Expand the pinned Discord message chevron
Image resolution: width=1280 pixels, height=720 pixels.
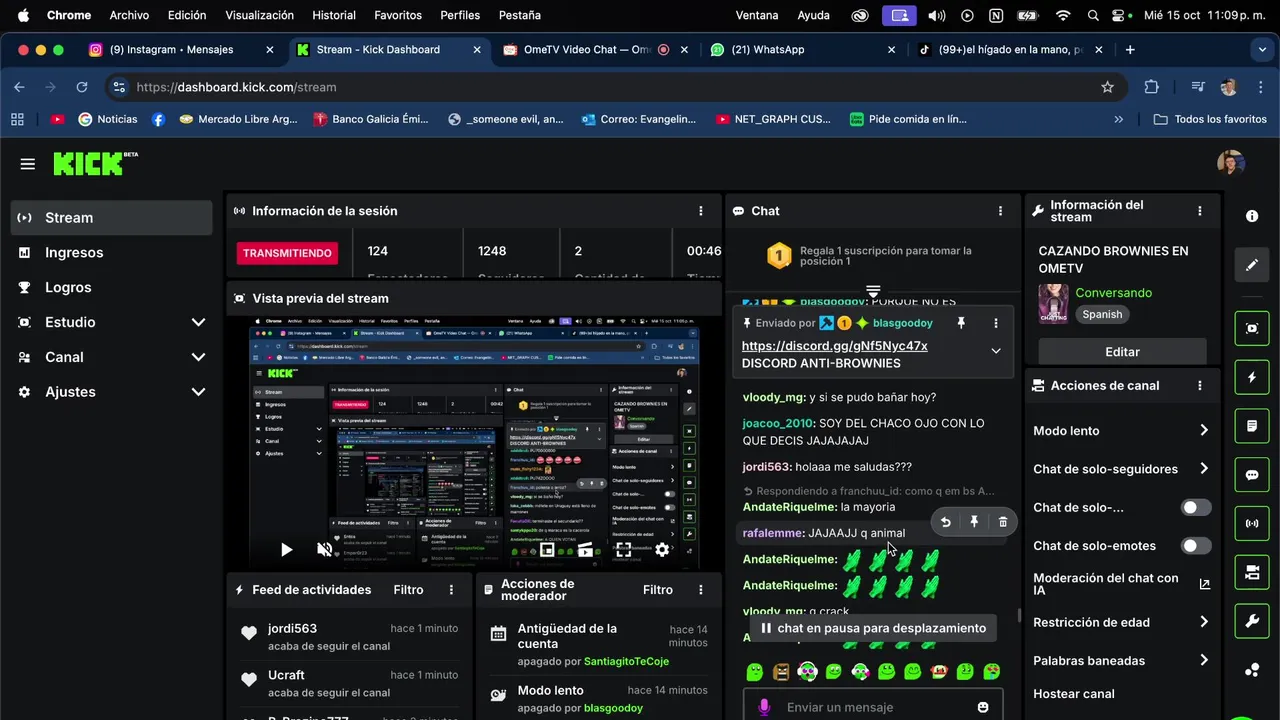pyautogui.click(x=996, y=351)
